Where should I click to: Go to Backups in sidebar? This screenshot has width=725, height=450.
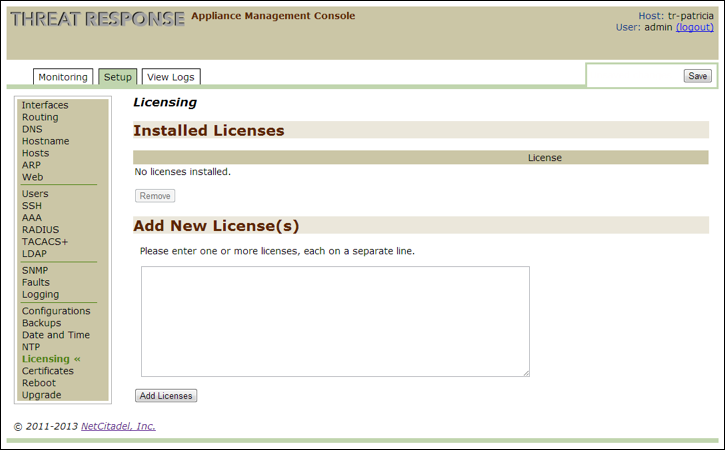[42, 323]
